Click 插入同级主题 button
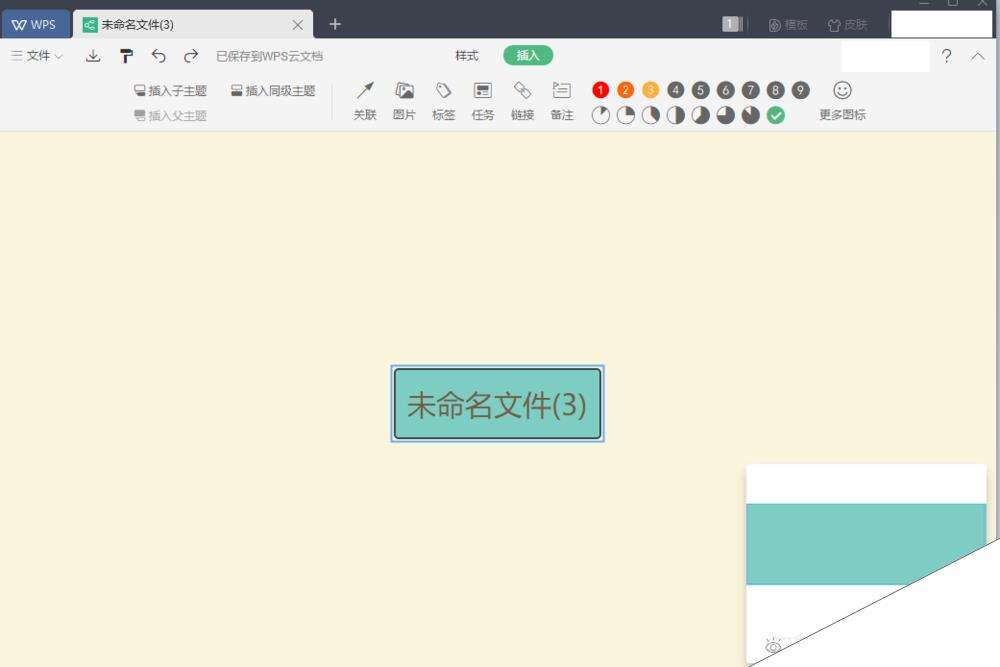The width and height of the screenshot is (1000, 667). tap(273, 91)
